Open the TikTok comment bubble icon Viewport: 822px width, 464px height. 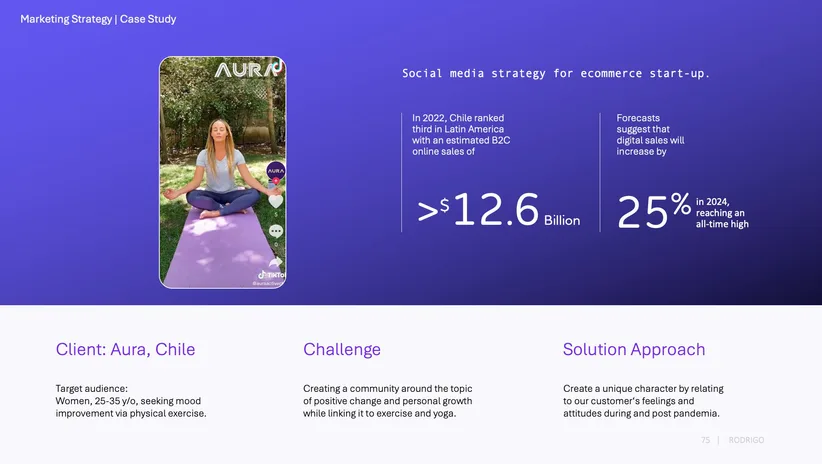(276, 231)
